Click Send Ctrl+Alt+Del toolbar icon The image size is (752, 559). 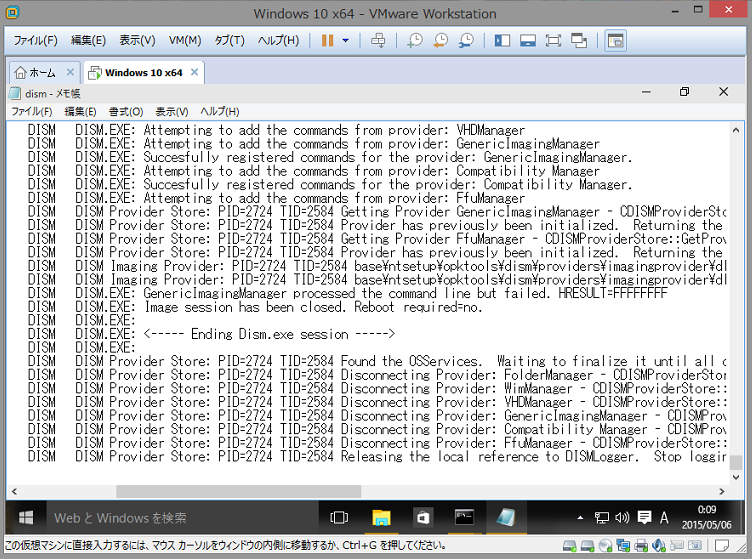(377, 41)
